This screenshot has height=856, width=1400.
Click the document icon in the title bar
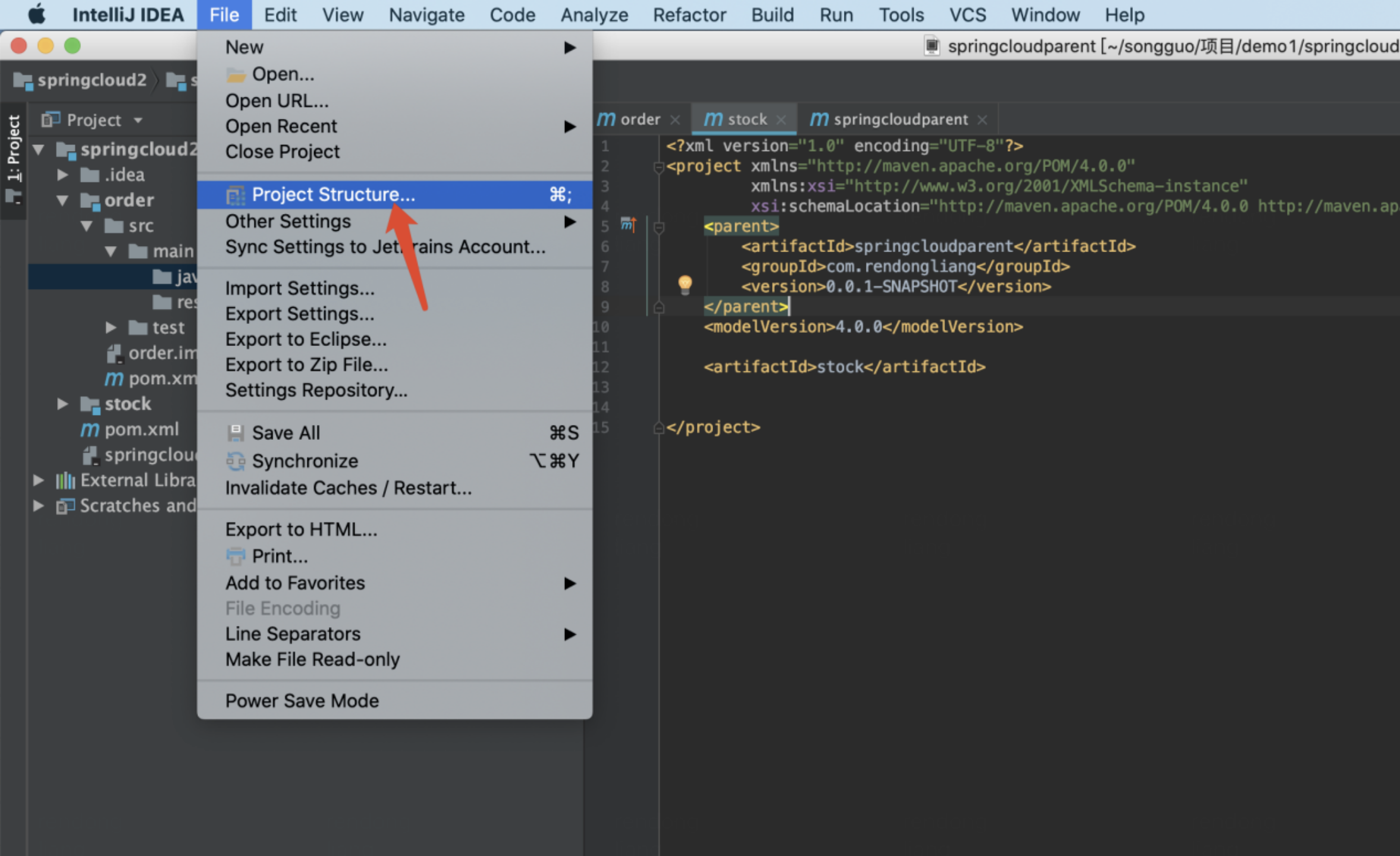coord(932,46)
